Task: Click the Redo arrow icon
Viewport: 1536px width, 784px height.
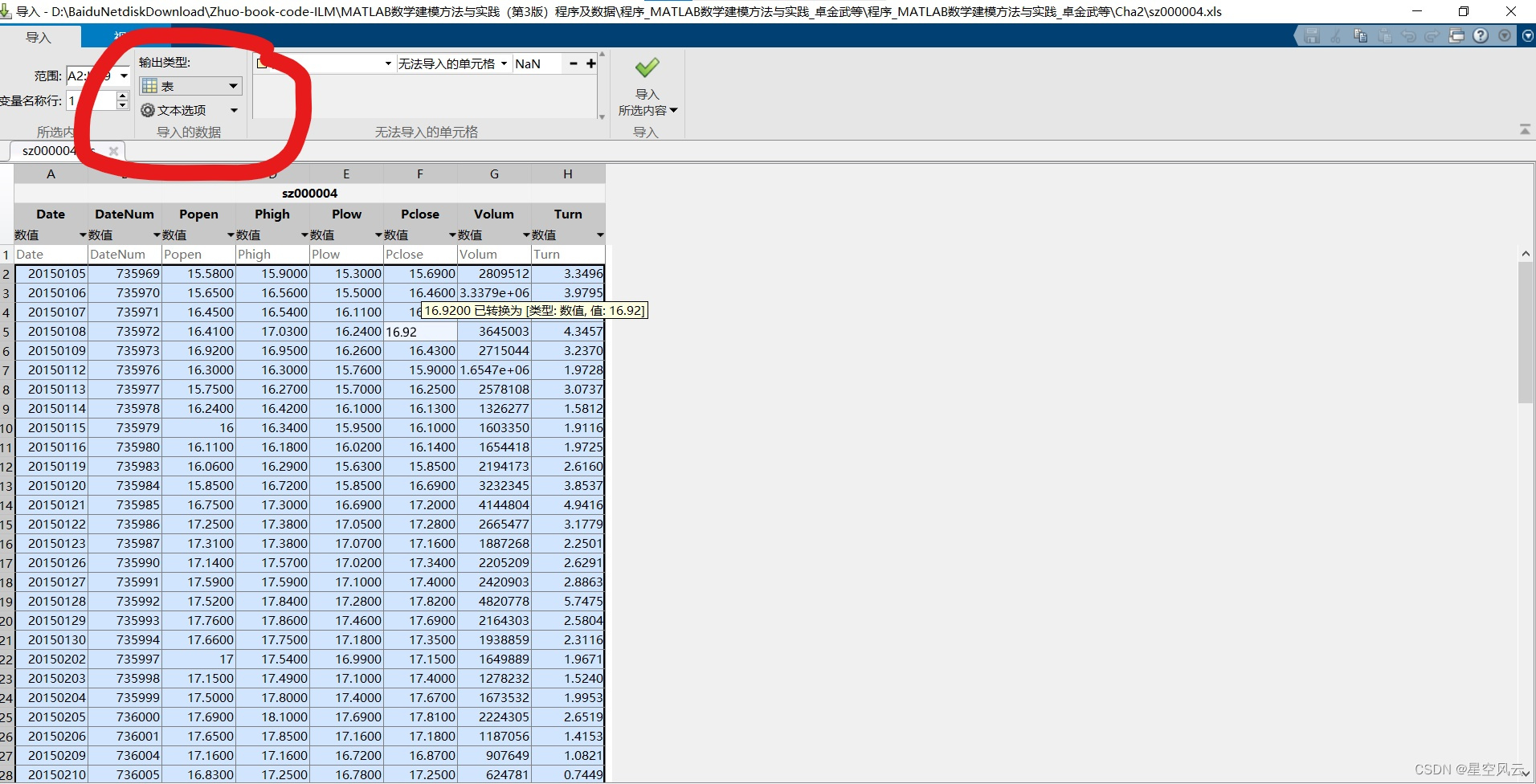Action: [x=1432, y=36]
